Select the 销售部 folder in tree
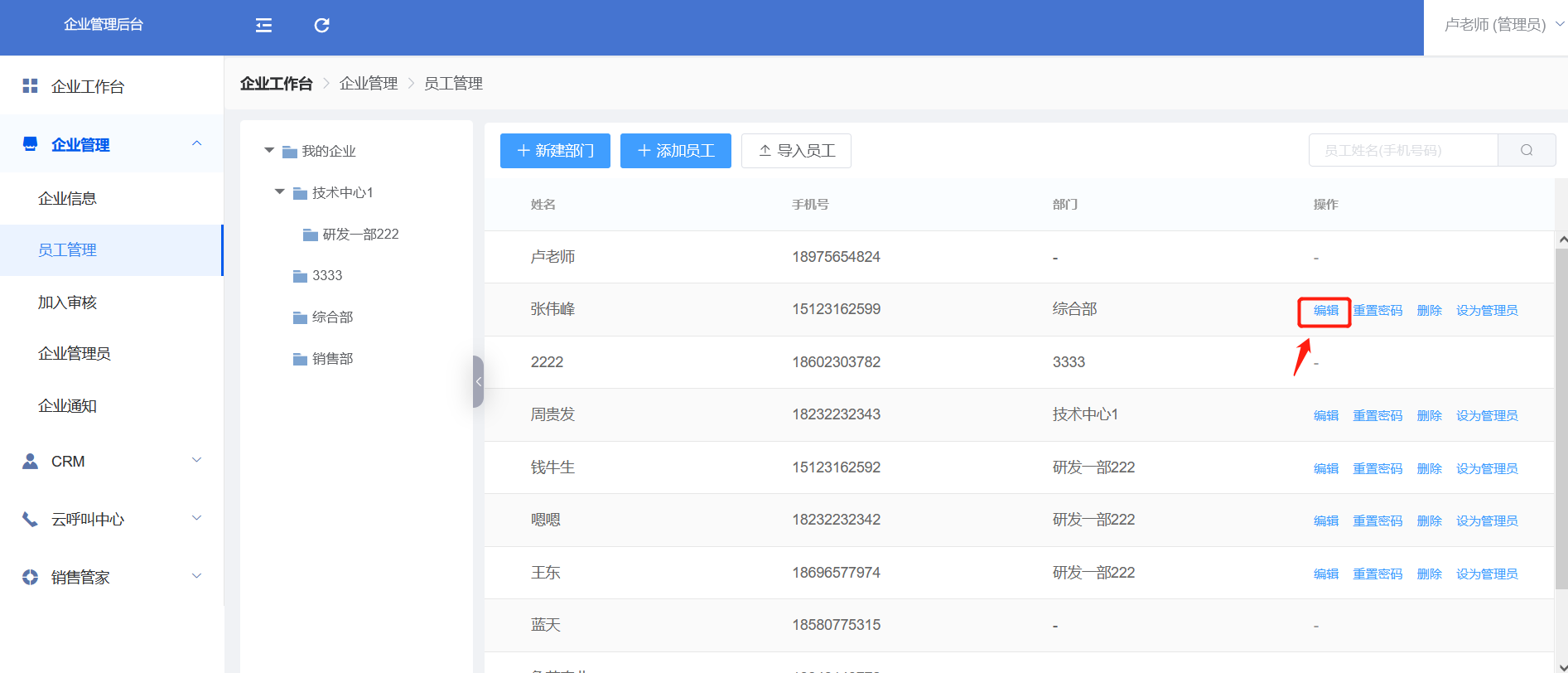Image resolution: width=1568 pixels, height=673 pixels. coord(332,359)
